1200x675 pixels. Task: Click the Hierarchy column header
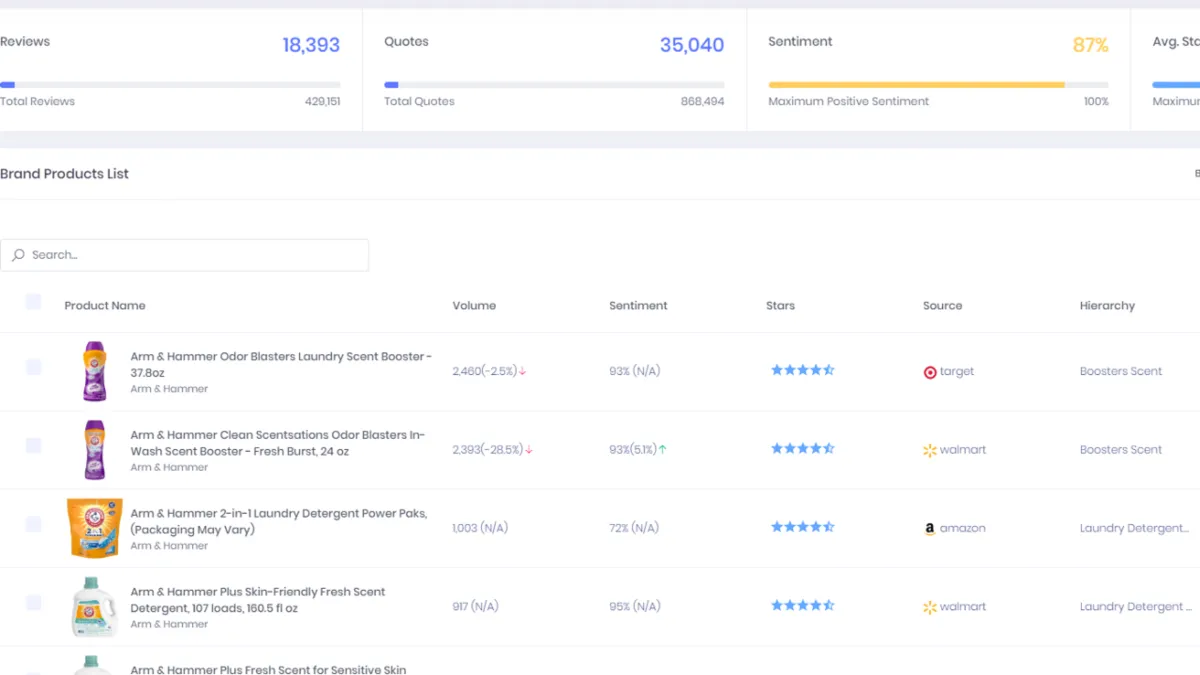point(1107,306)
